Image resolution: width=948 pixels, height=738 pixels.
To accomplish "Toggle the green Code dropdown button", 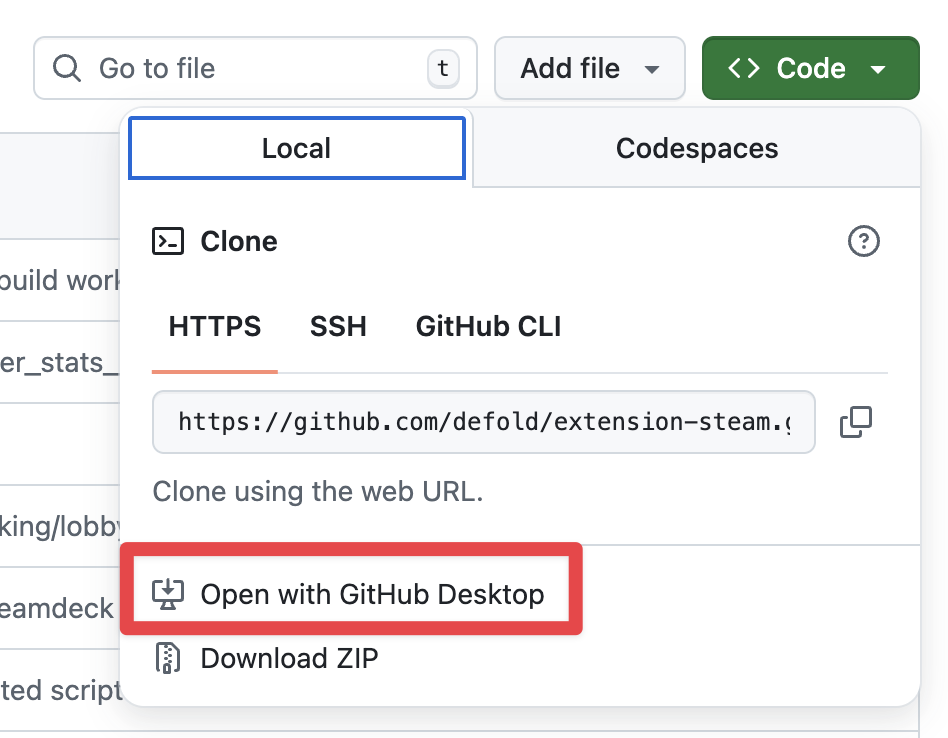I will (x=810, y=69).
